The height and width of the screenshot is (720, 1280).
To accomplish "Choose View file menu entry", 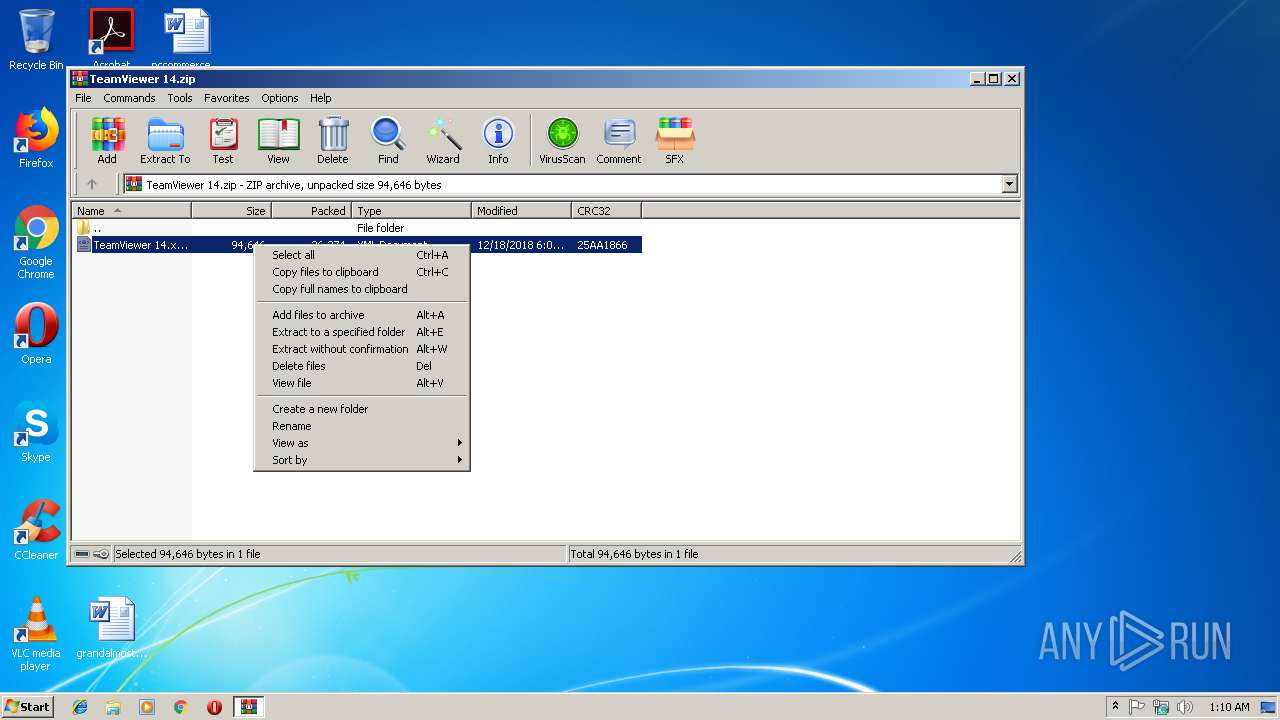I will pos(362,383).
